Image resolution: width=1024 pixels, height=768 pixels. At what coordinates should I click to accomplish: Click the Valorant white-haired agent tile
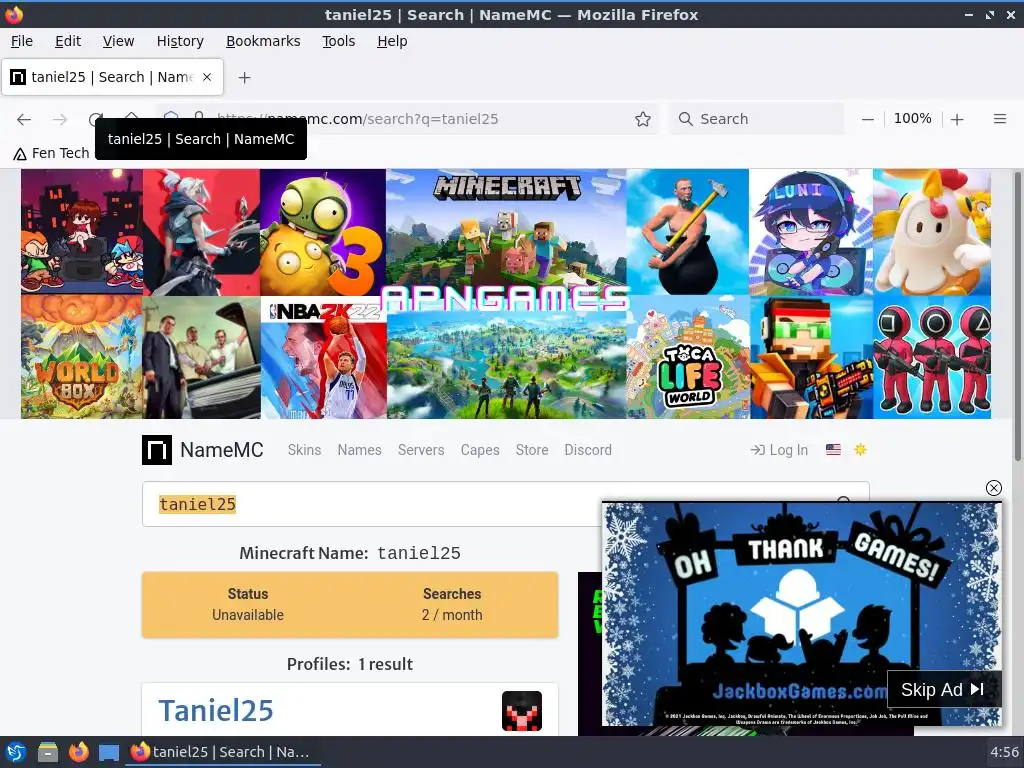coord(201,232)
